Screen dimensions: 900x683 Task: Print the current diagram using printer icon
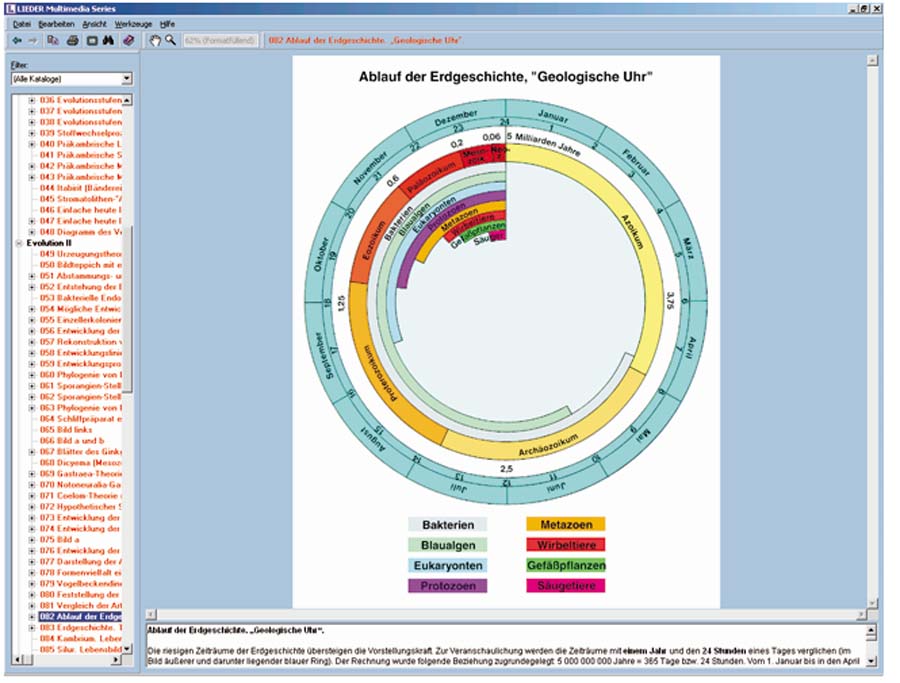(x=72, y=40)
